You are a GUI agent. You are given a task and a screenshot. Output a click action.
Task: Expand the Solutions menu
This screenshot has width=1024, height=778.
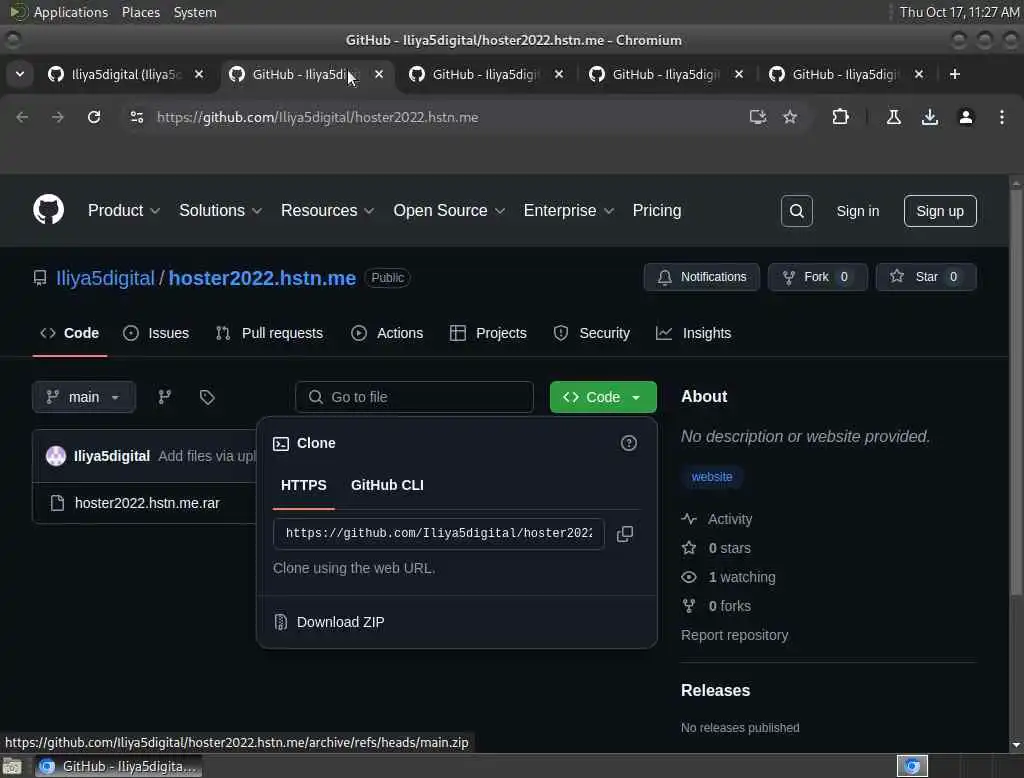pos(220,211)
